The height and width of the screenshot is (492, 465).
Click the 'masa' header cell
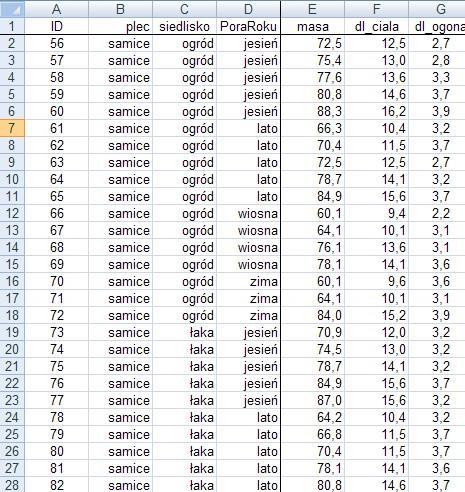[x=312, y=26]
